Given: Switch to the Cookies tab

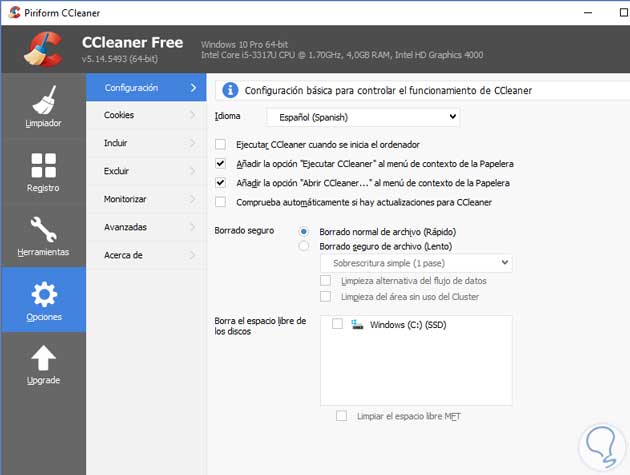Looking at the screenshot, I should [x=146, y=115].
